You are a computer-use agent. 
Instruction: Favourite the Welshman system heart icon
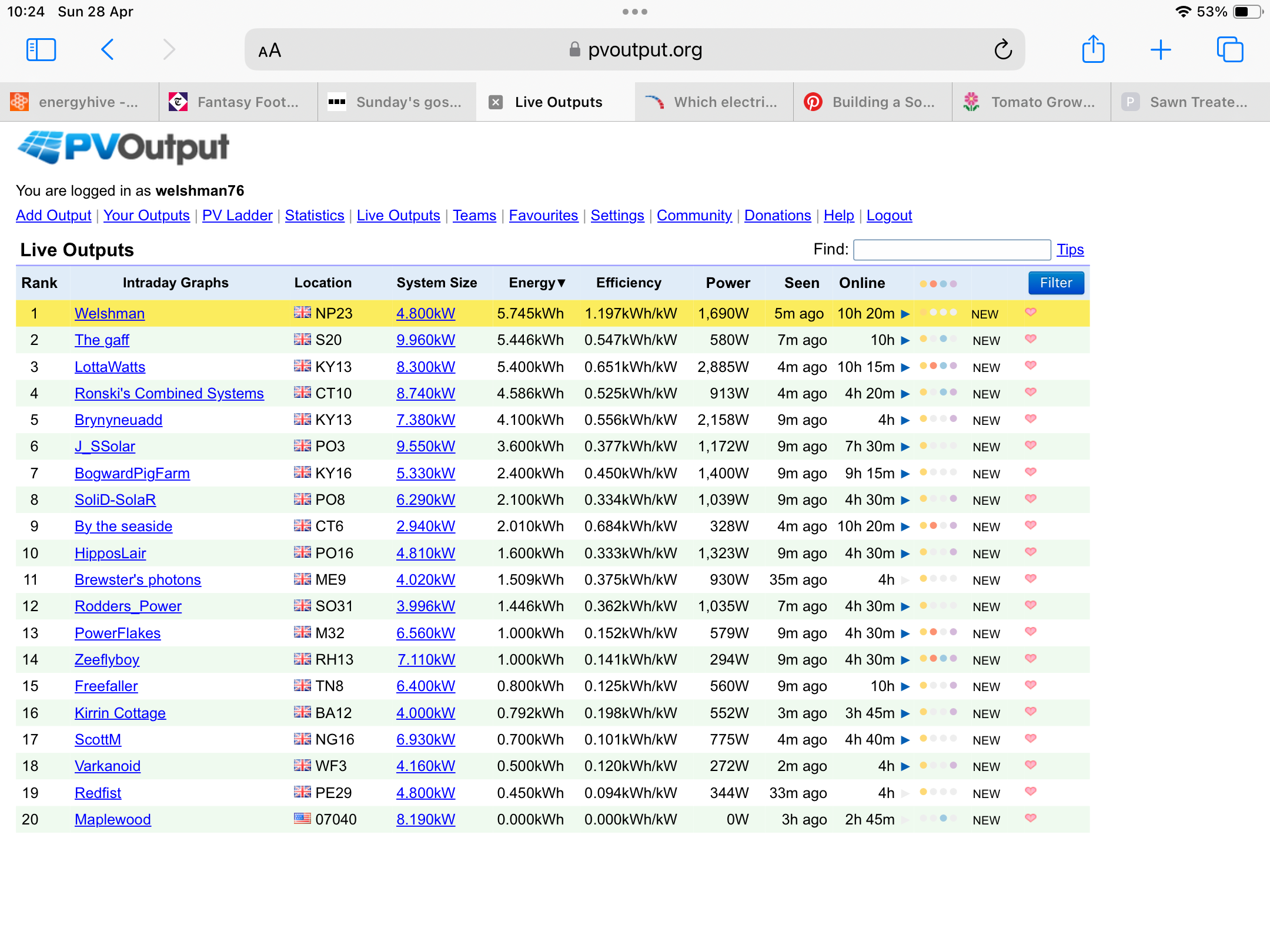[x=1031, y=313]
